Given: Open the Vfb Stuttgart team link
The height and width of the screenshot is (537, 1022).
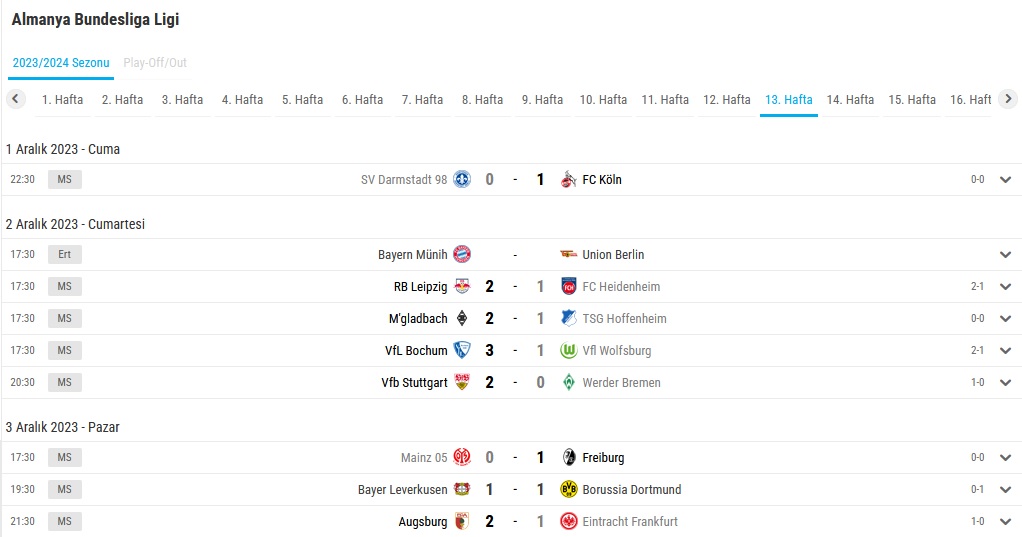Looking at the screenshot, I should [415, 383].
